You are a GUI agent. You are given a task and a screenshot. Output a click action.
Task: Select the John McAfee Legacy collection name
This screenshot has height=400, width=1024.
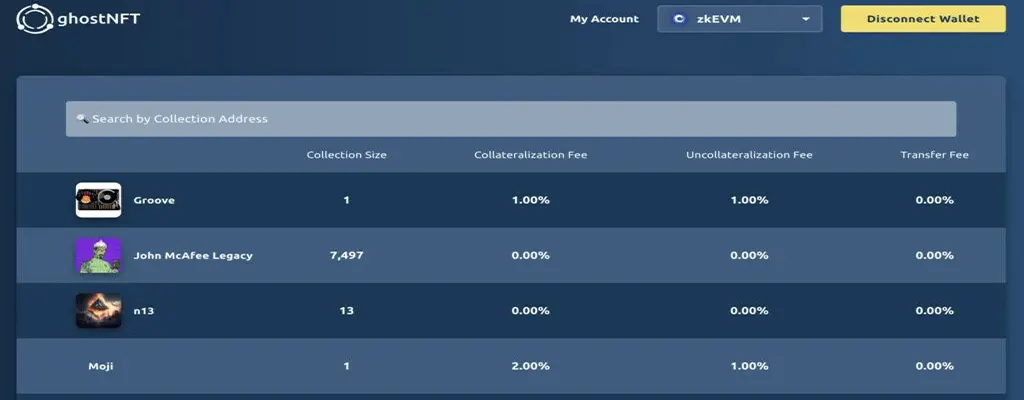tap(193, 256)
